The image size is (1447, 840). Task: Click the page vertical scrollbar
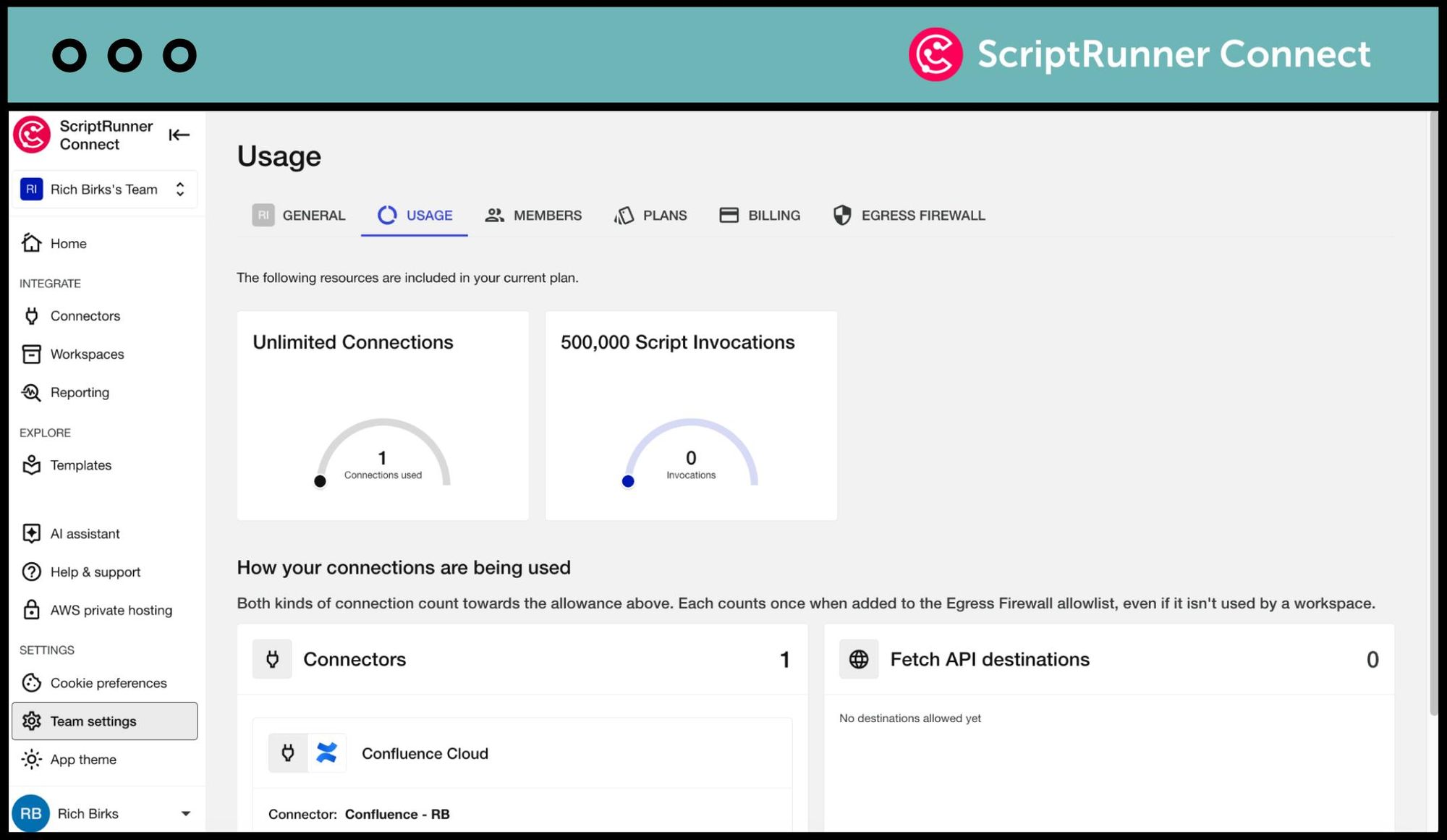(1433, 413)
